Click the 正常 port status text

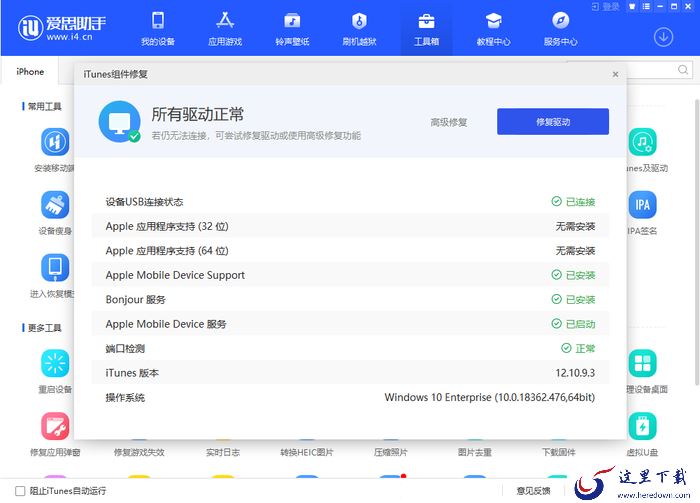(x=585, y=348)
